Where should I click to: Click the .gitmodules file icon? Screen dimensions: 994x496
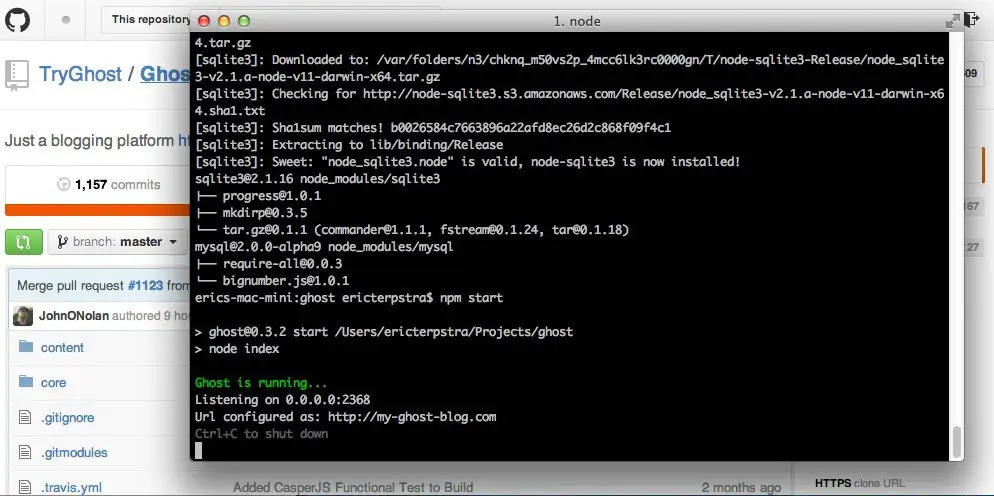pos(25,452)
